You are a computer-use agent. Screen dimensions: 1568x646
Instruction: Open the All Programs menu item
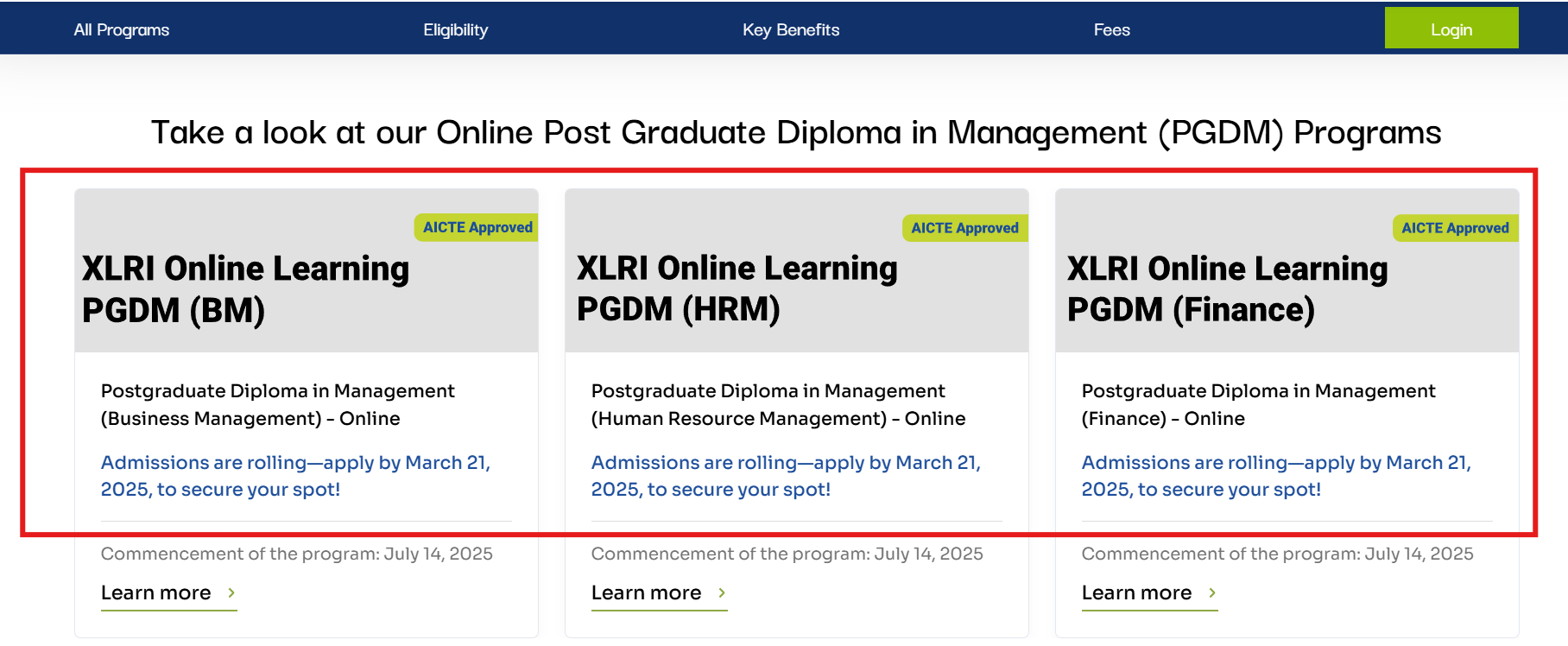[122, 30]
